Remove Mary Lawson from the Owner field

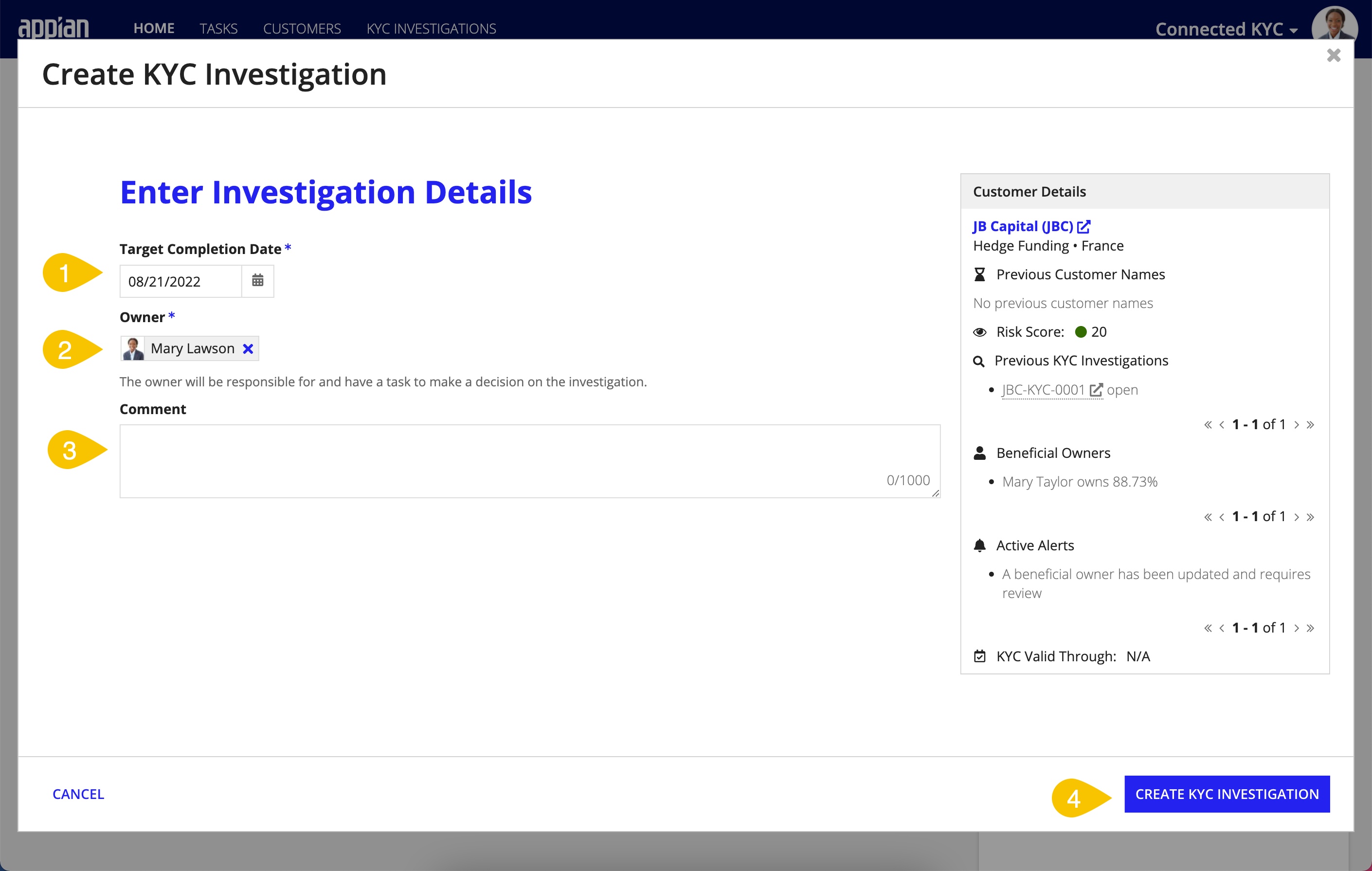248,349
